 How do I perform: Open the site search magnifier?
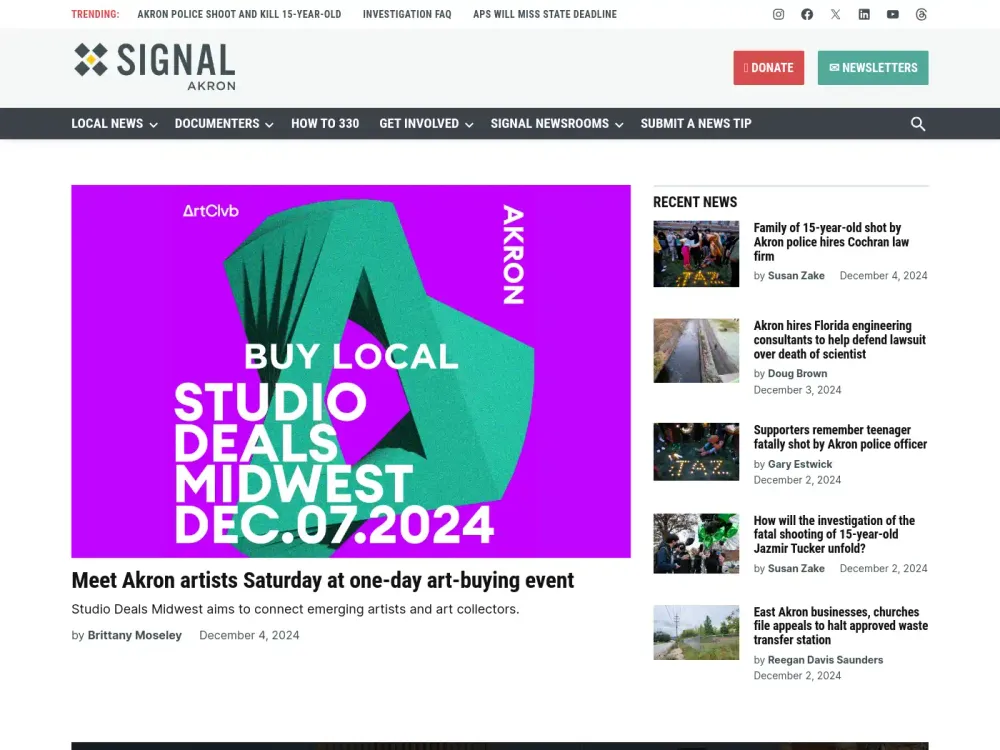(x=918, y=123)
